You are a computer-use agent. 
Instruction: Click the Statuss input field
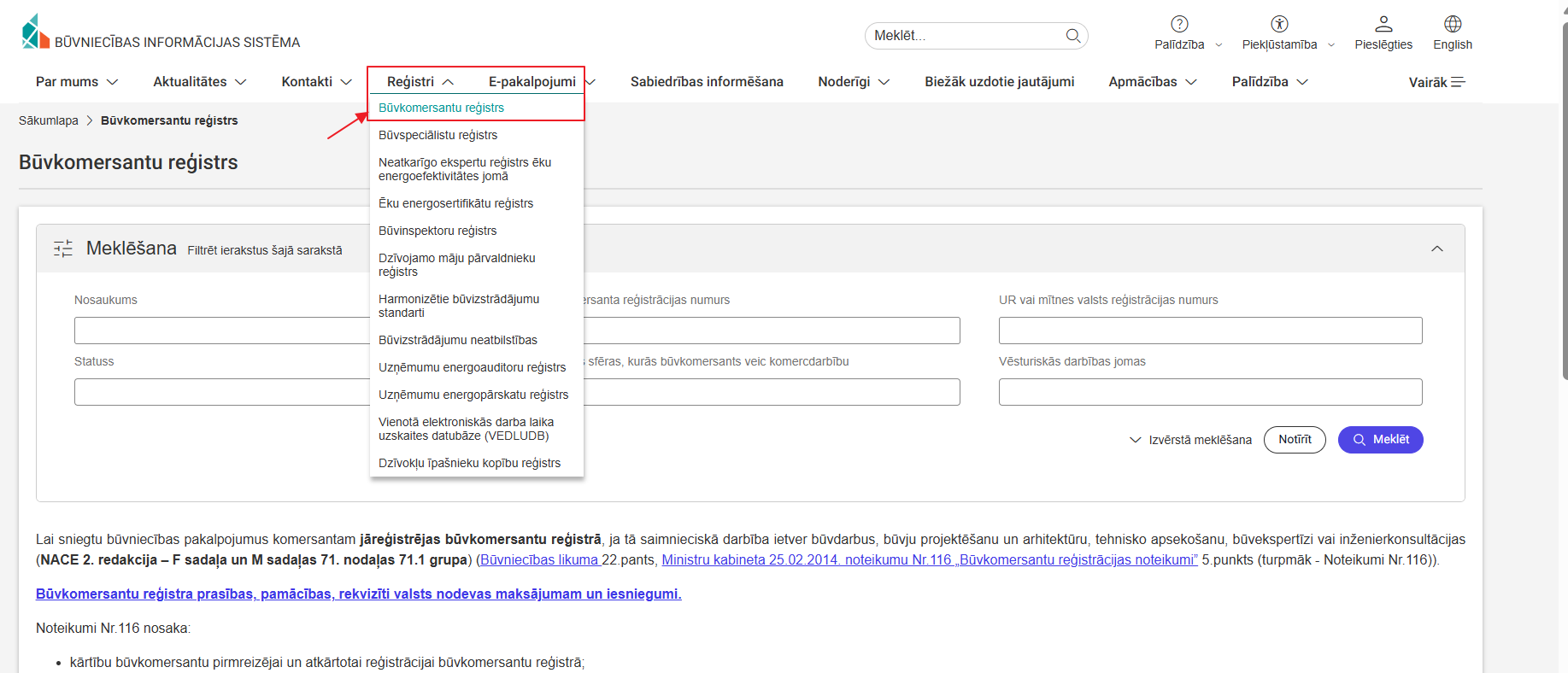pyautogui.click(x=222, y=392)
